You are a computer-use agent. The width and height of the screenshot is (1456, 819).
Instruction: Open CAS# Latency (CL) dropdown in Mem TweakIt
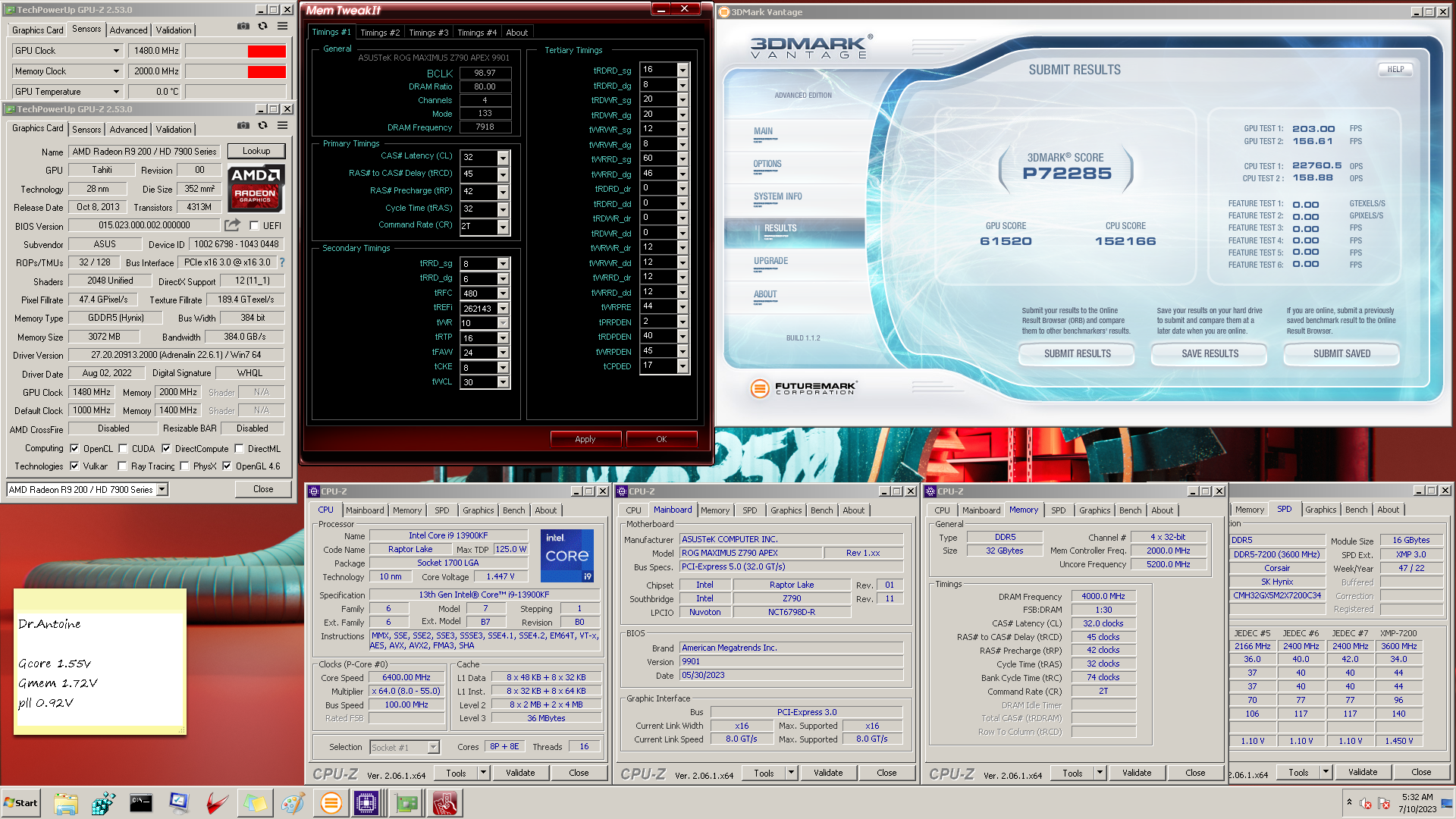tap(503, 157)
